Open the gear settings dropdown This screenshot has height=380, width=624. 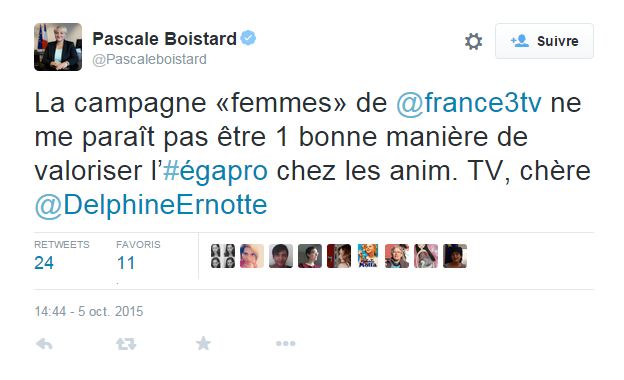[473, 41]
